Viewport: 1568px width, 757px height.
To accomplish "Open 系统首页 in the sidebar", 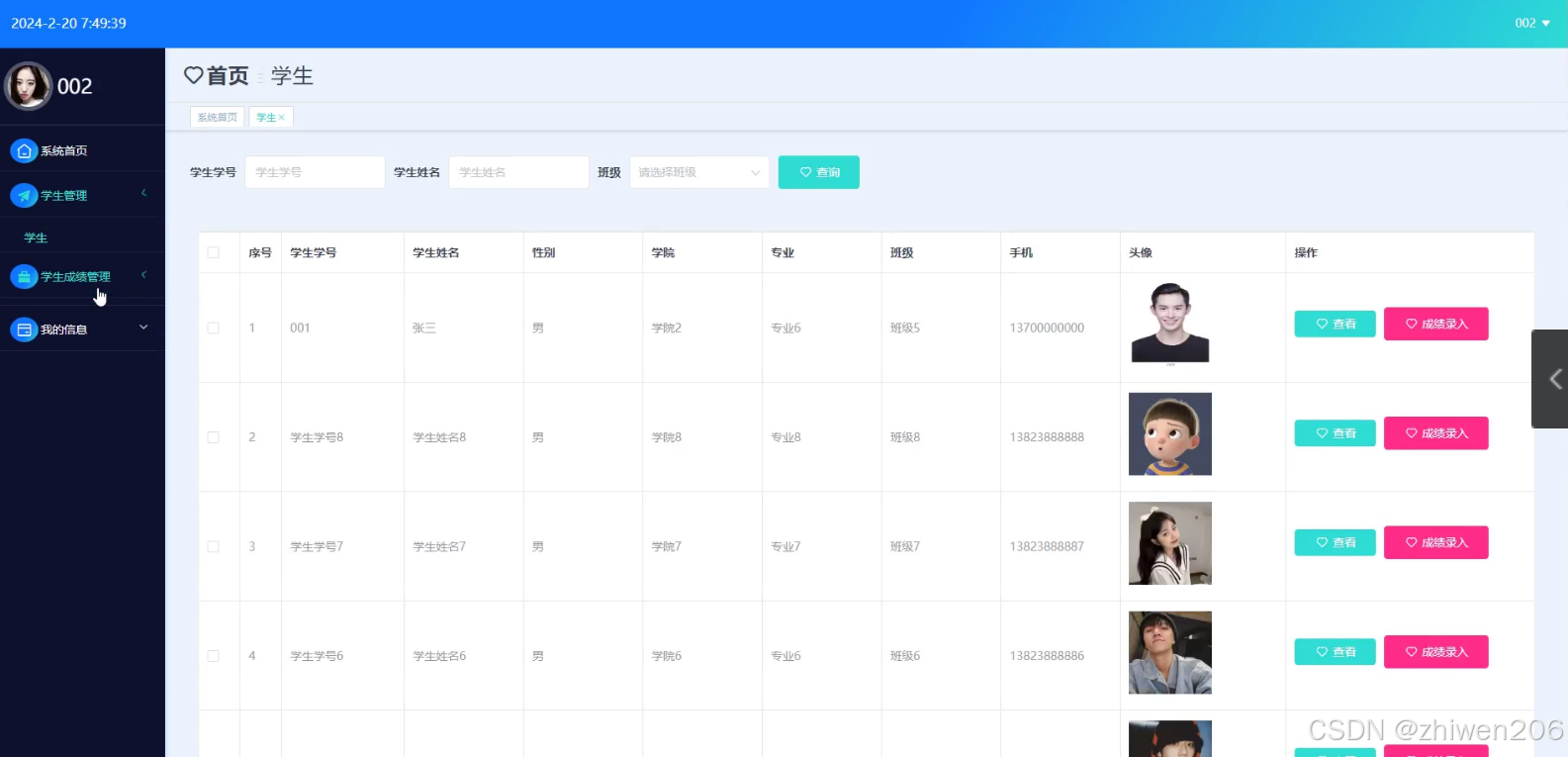I will click(63, 150).
